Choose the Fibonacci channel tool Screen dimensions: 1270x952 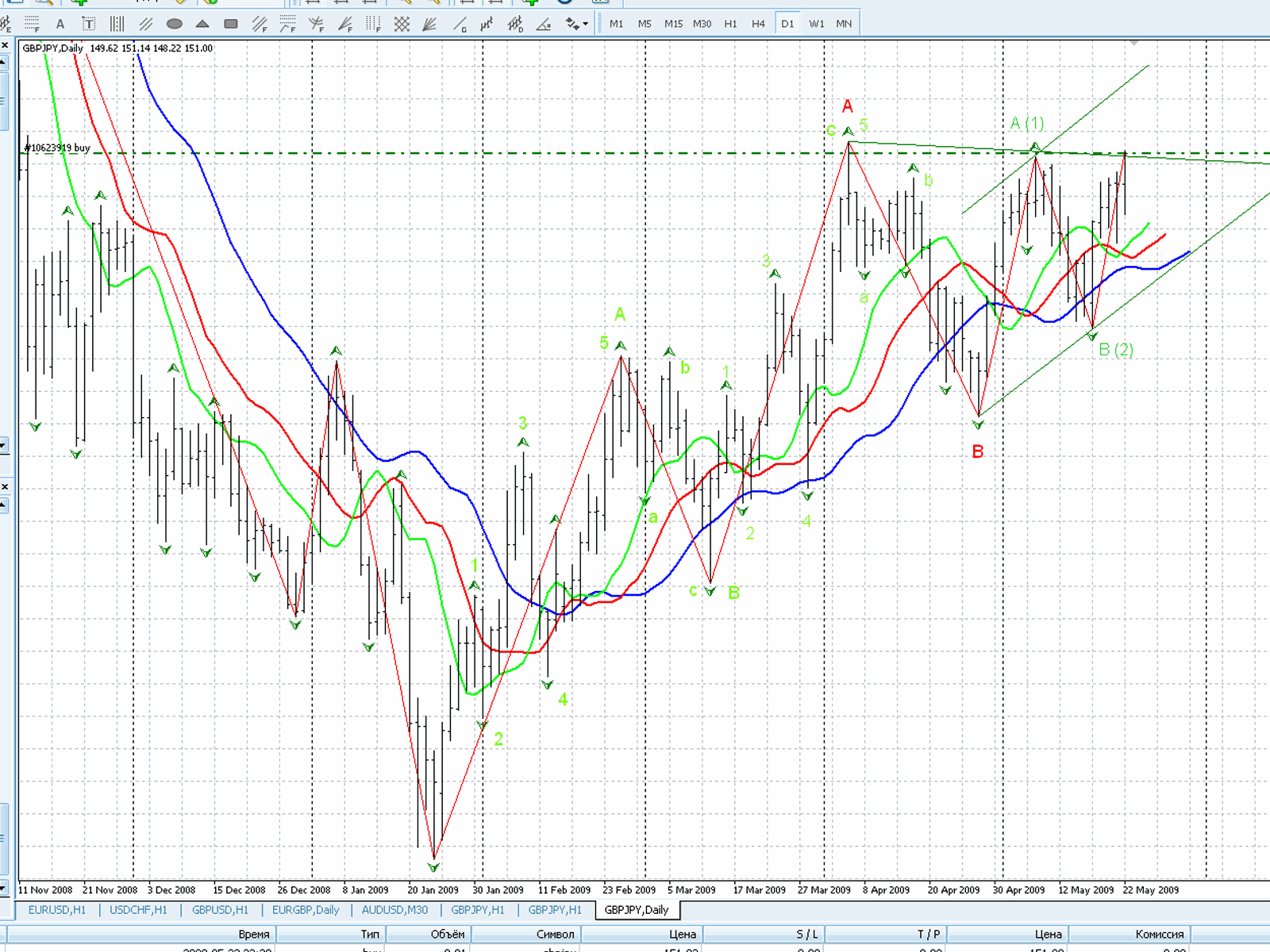[x=260, y=24]
